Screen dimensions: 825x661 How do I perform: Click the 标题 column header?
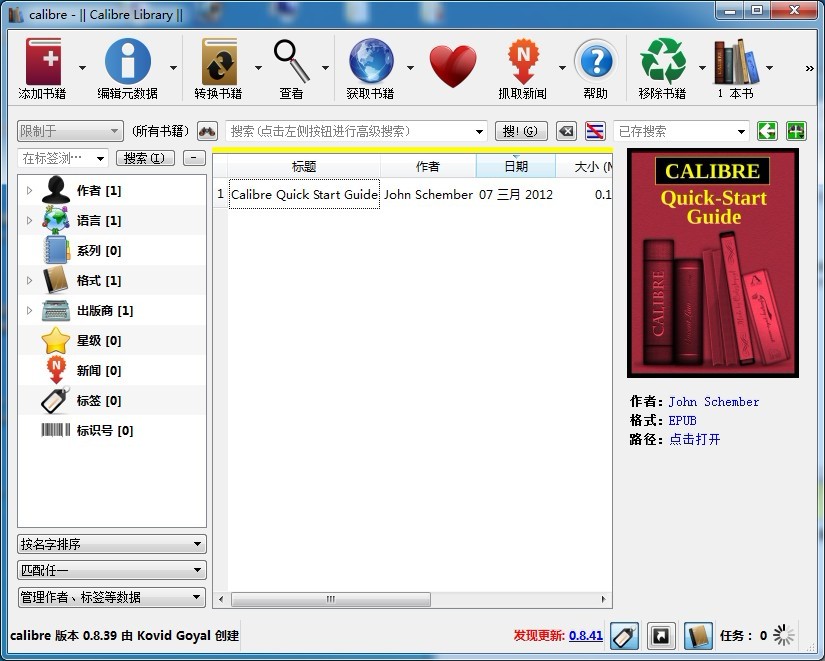click(x=304, y=167)
